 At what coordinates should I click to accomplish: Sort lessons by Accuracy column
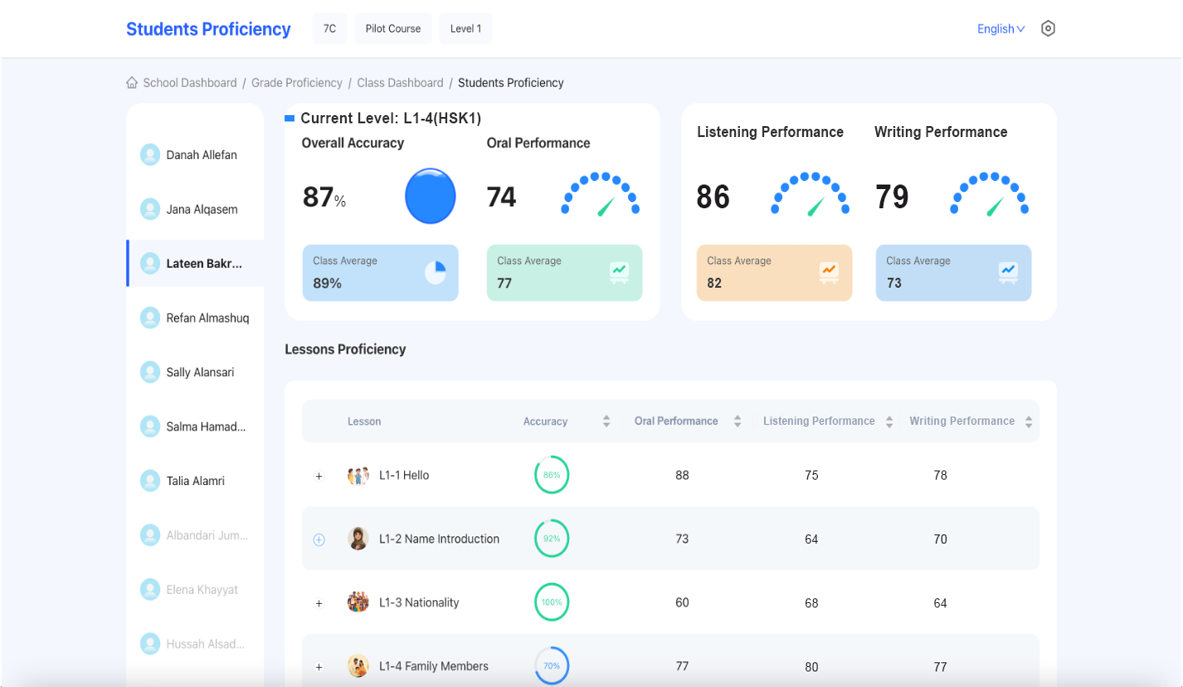(x=607, y=422)
